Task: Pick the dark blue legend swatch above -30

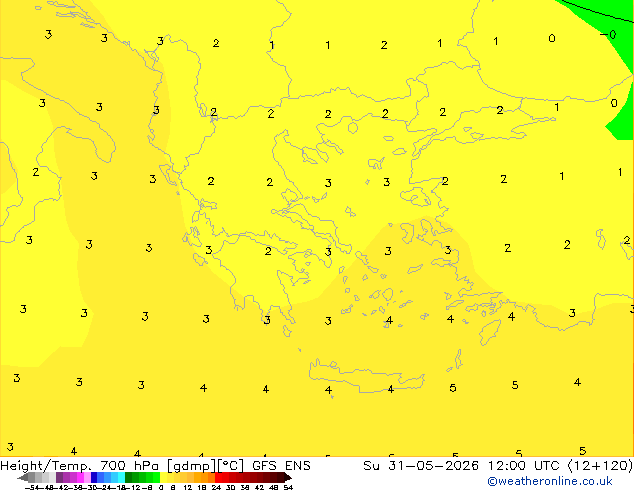Action: tap(94, 477)
